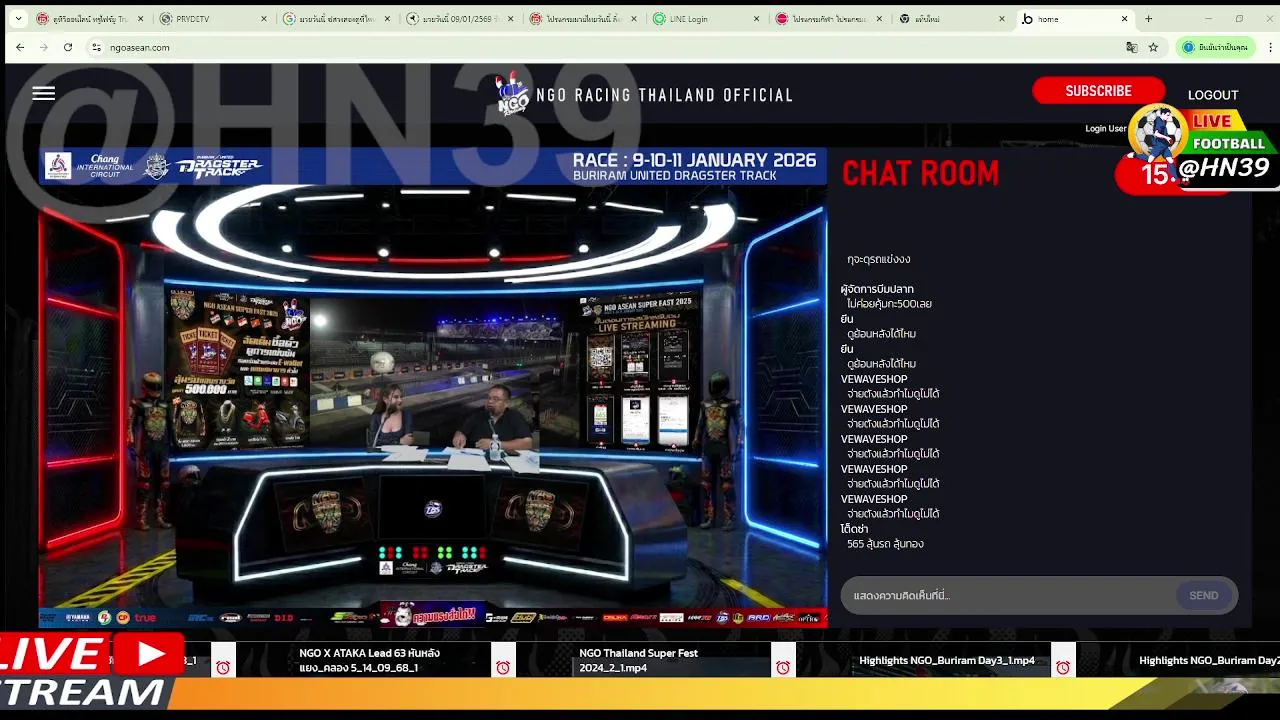The image size is (1280, 720).
Task: Go back with browser back arrow
Action: click(20, 47)
